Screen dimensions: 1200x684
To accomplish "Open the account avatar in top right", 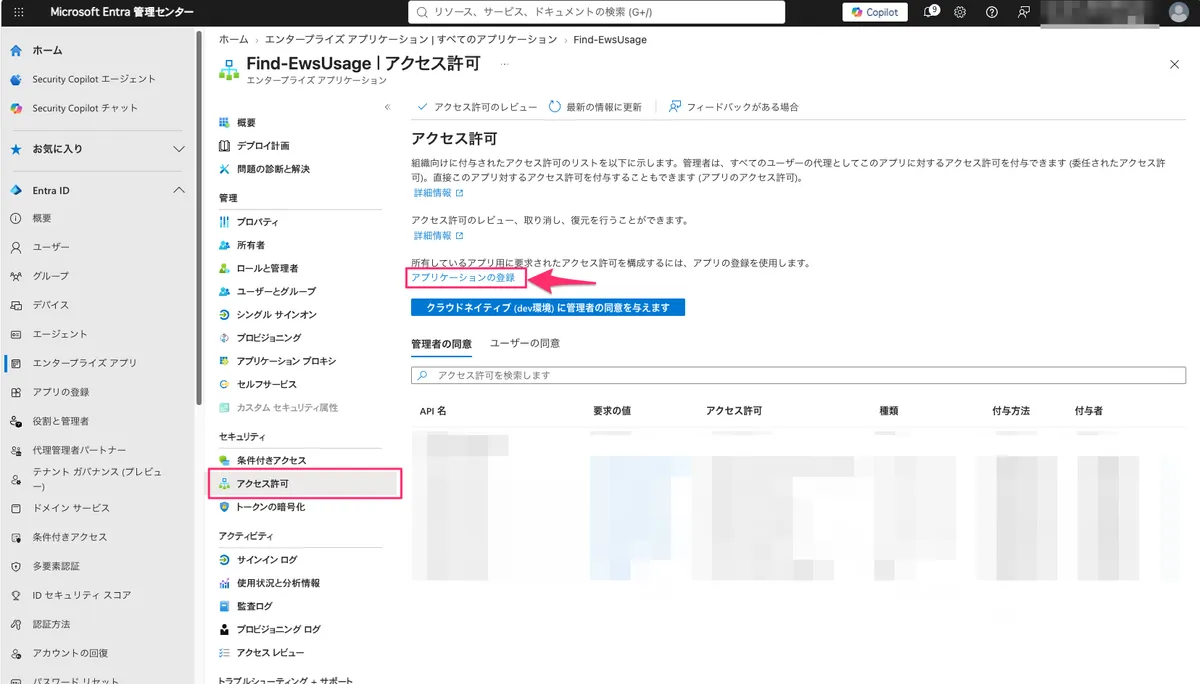I will point(1178,12).
